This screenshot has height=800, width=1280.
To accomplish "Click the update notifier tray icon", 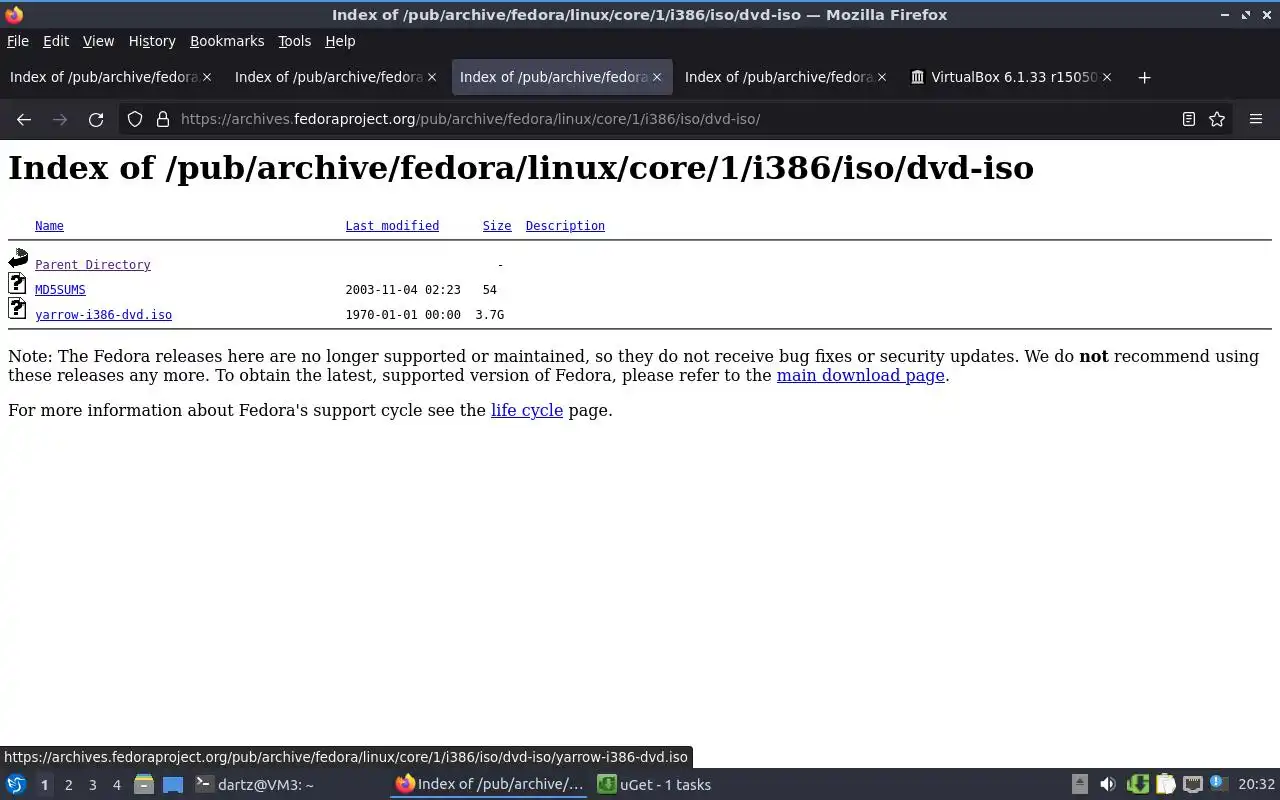I will 1218,783.
